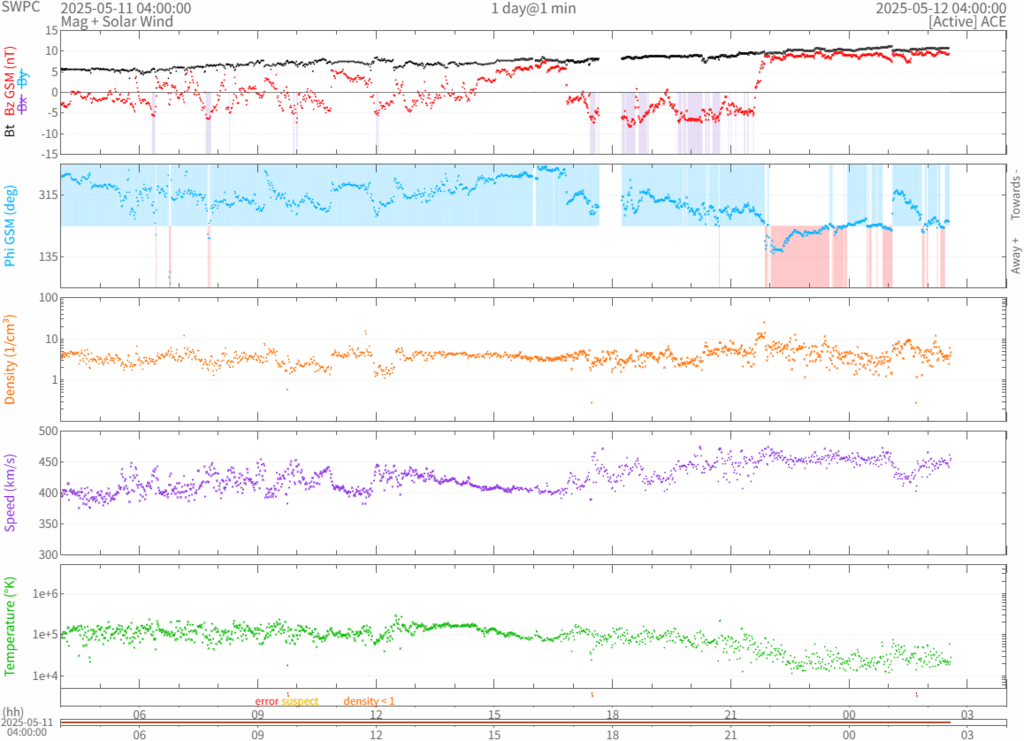Click the yellow suspect legend label
The height and width of the screenshot is (741, 1024).
pos(300,701)
